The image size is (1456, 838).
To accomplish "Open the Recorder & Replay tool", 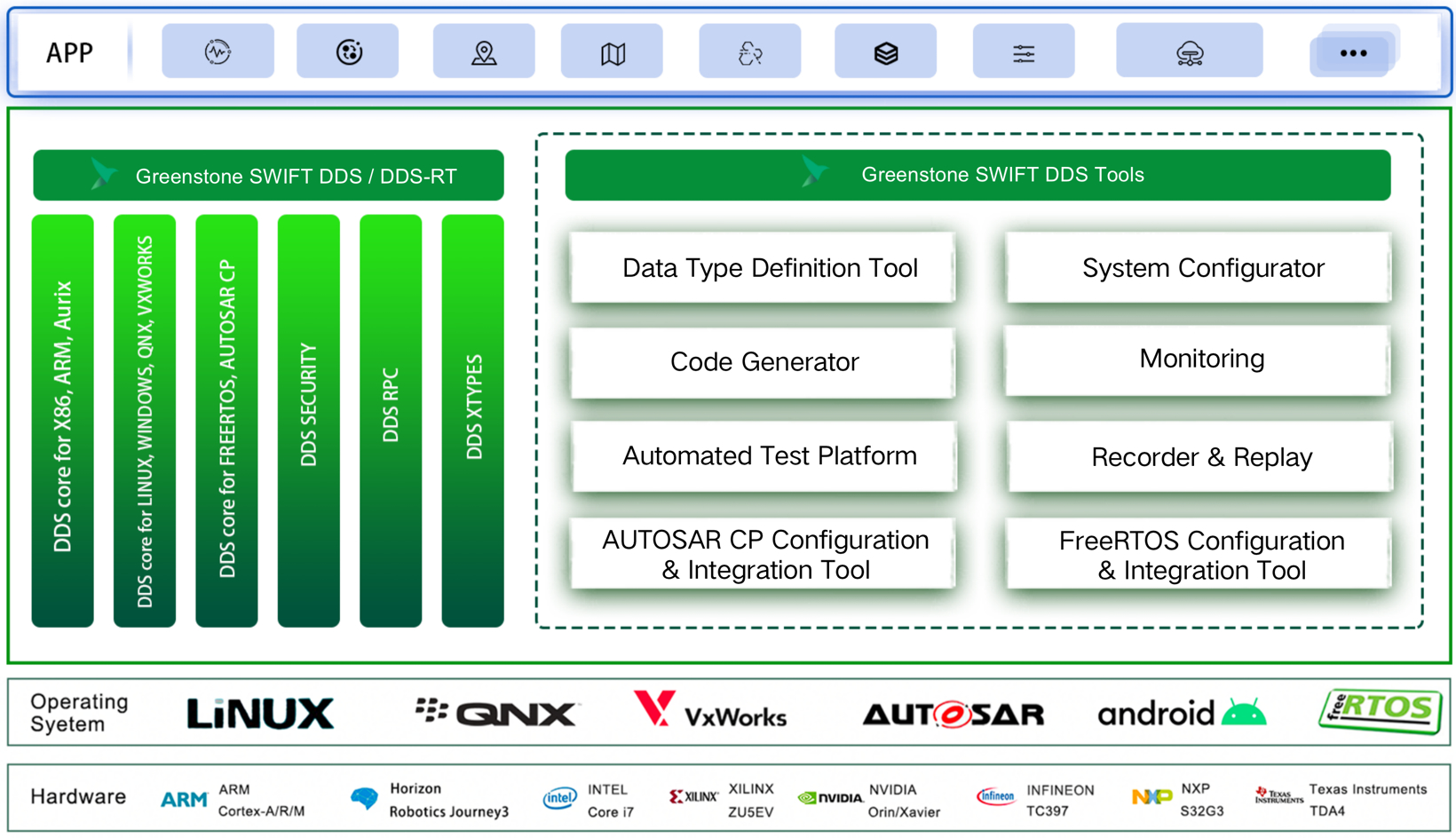I will click(x=1200, y=456).
